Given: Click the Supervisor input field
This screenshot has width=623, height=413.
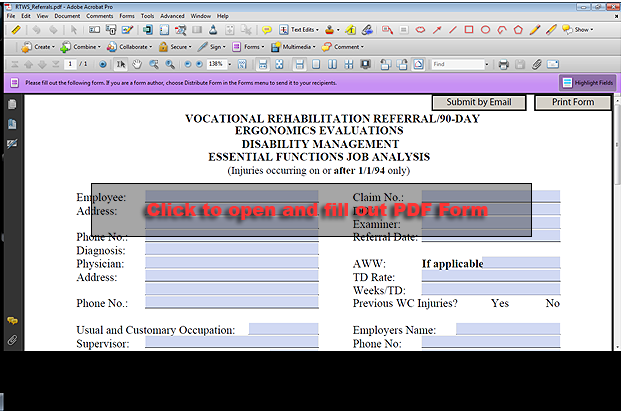Looking at the screenshot, I should (232, 342).
